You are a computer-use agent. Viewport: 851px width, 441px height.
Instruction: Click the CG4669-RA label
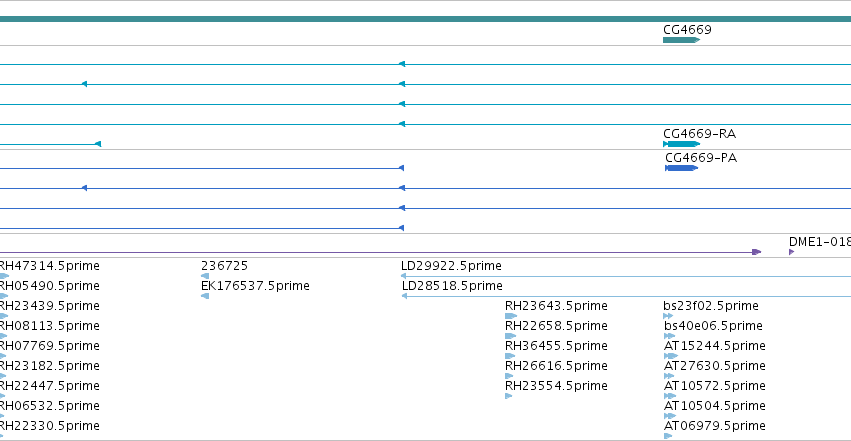[x=700, y=133]
